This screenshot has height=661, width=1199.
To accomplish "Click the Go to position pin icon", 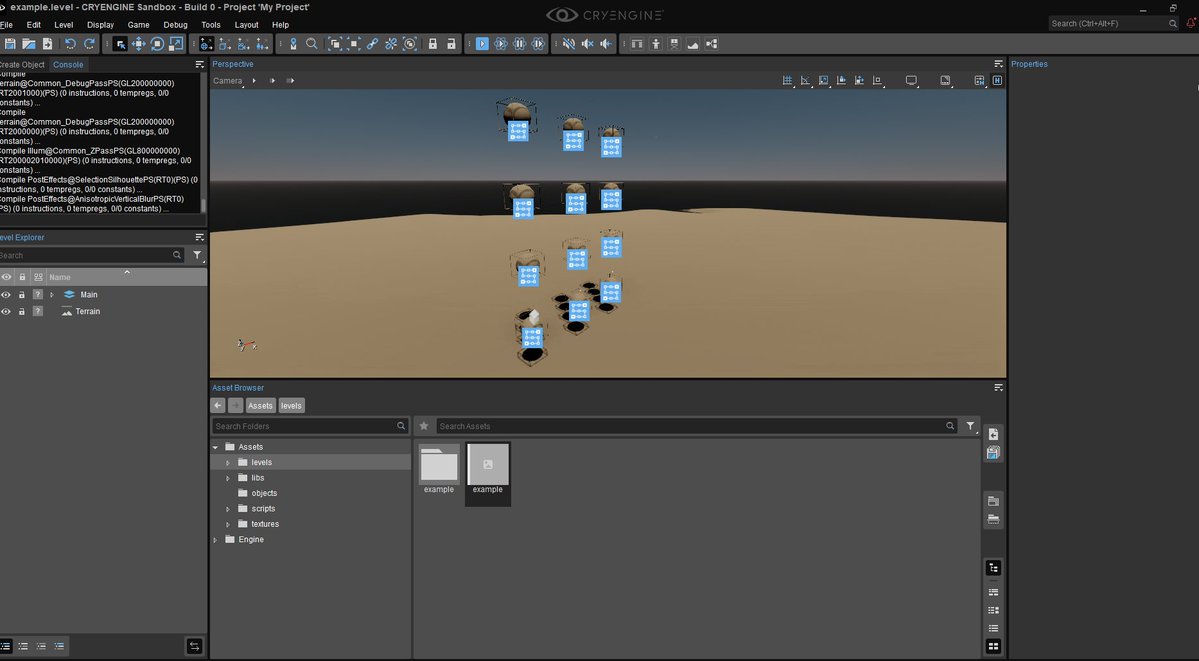I will click(293, 44).
